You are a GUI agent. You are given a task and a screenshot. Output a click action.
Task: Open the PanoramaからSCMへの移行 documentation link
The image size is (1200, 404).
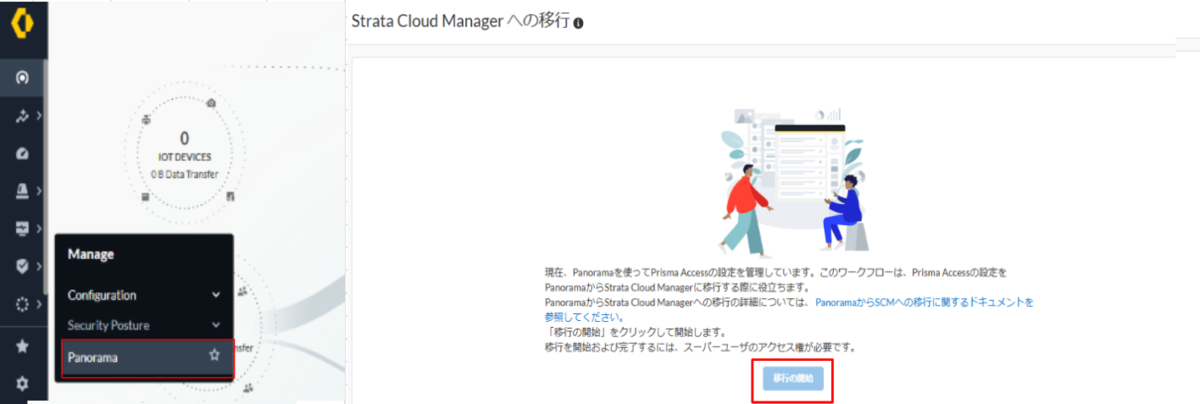[x=924, y=301]
